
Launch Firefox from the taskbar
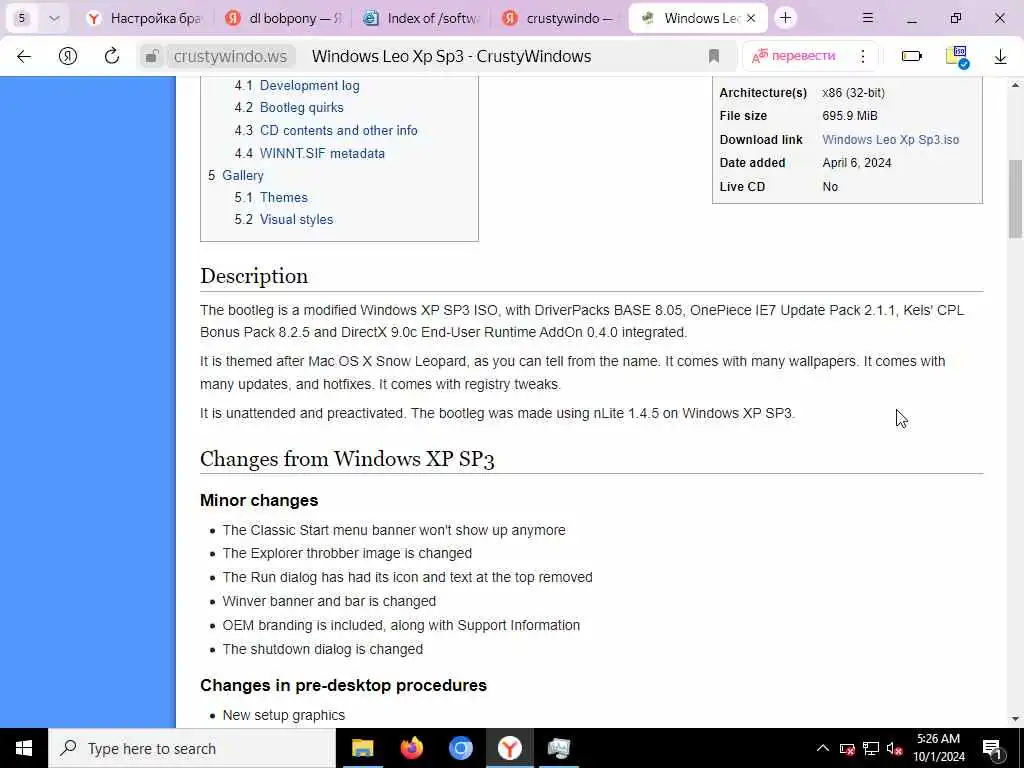411,748
